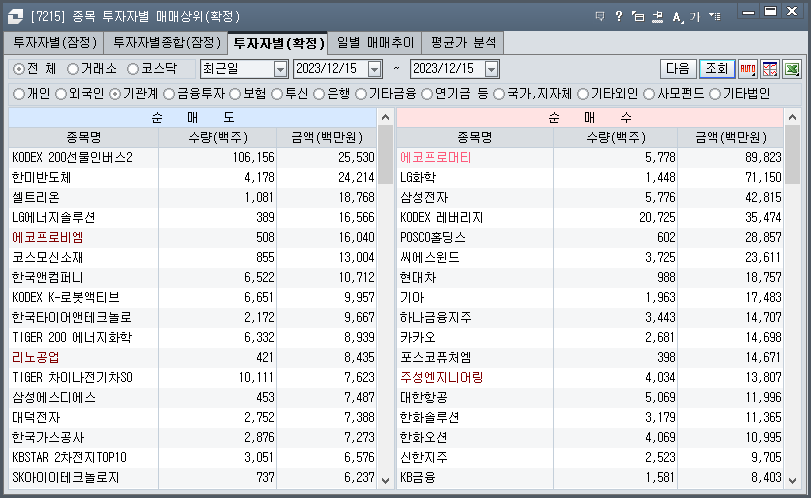Select the 주성엔지니어링 row

tap(590, 378)
